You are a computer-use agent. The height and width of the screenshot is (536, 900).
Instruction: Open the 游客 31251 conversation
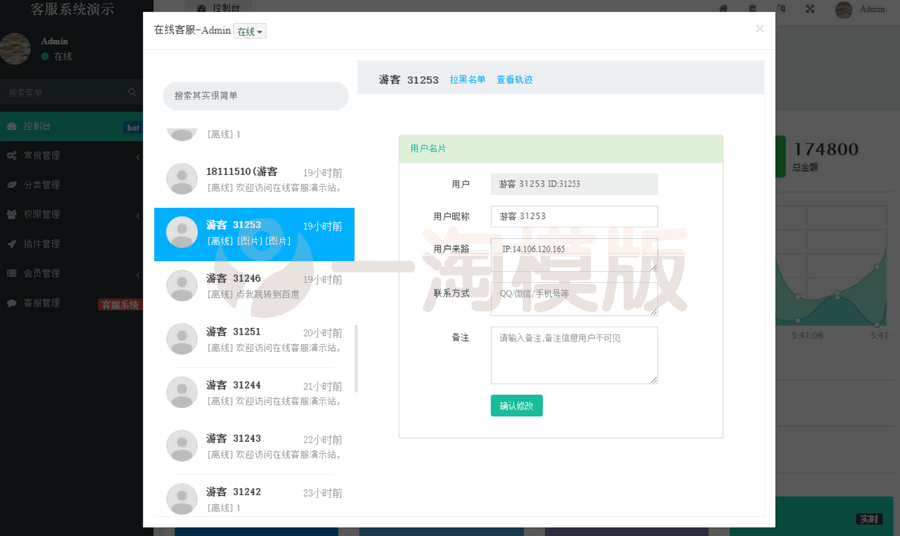(x=254, y=340)
